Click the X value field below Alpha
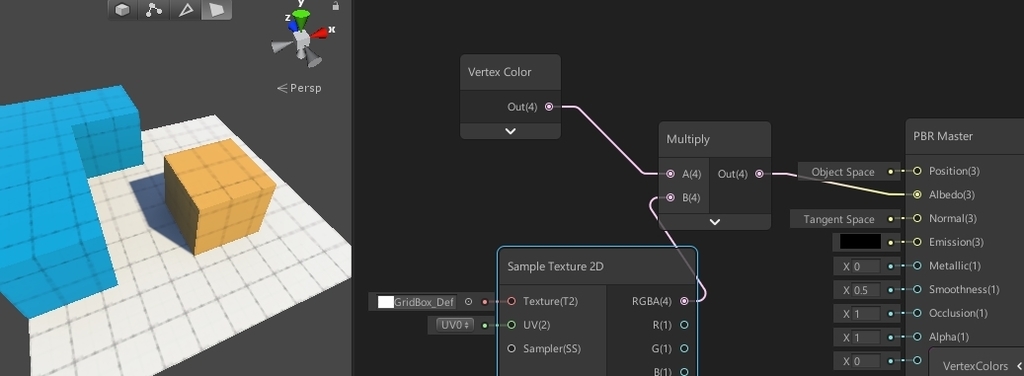 (x=866, y=361)
